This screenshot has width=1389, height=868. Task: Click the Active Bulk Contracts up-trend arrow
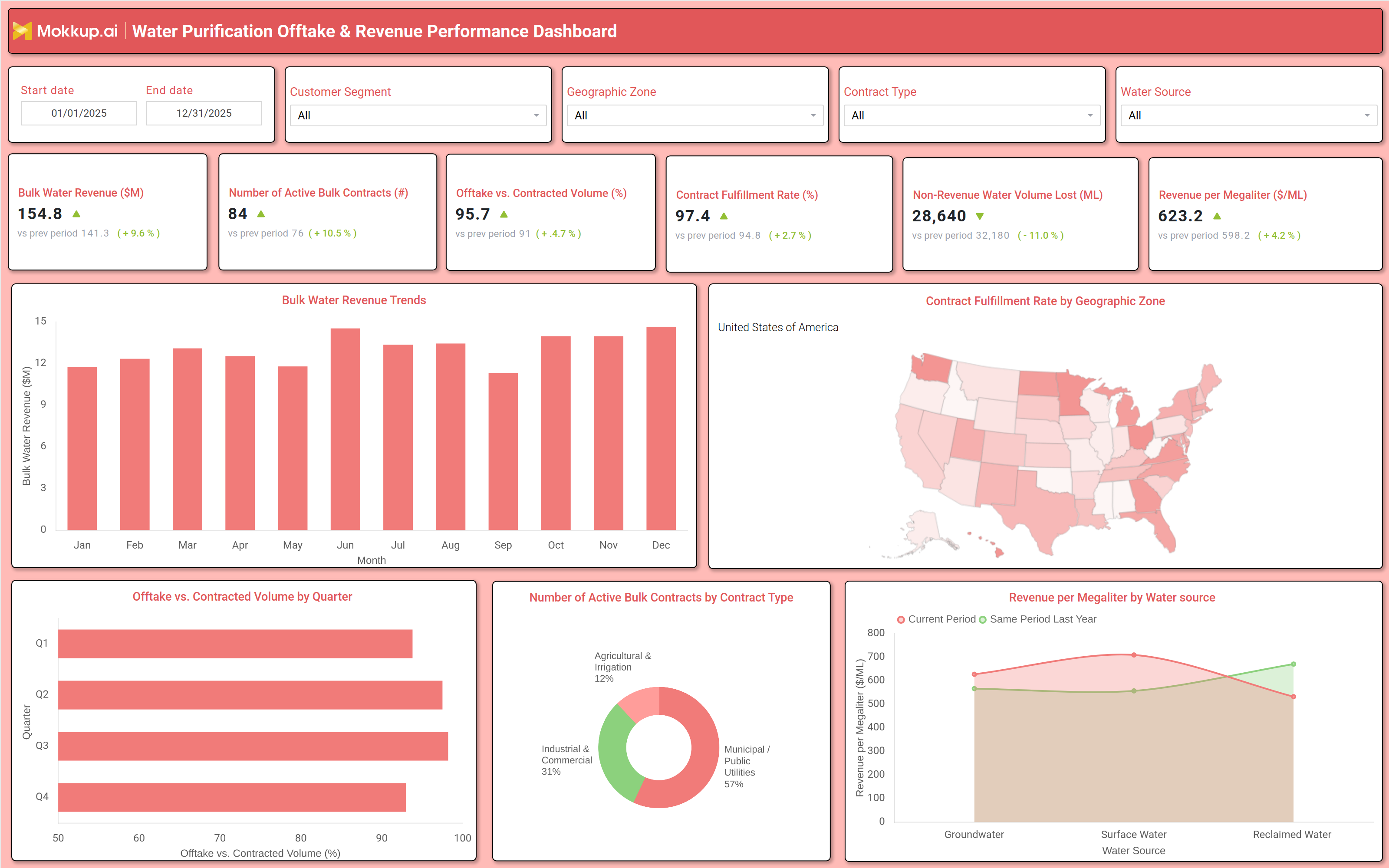click(x=261, y=214)
